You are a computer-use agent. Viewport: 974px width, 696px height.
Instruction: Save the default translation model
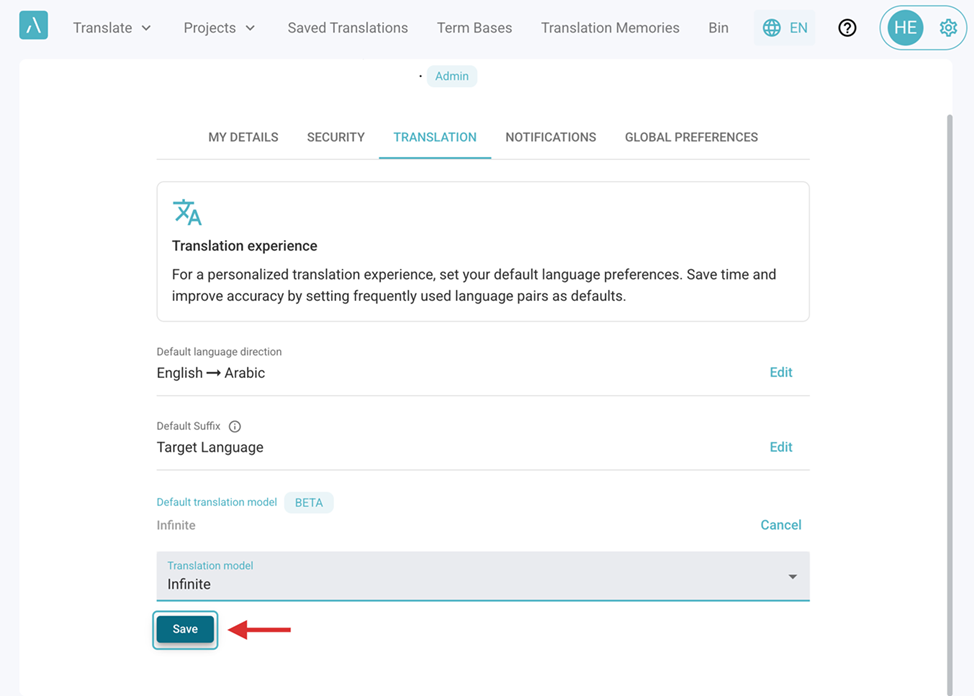point(185,630)
